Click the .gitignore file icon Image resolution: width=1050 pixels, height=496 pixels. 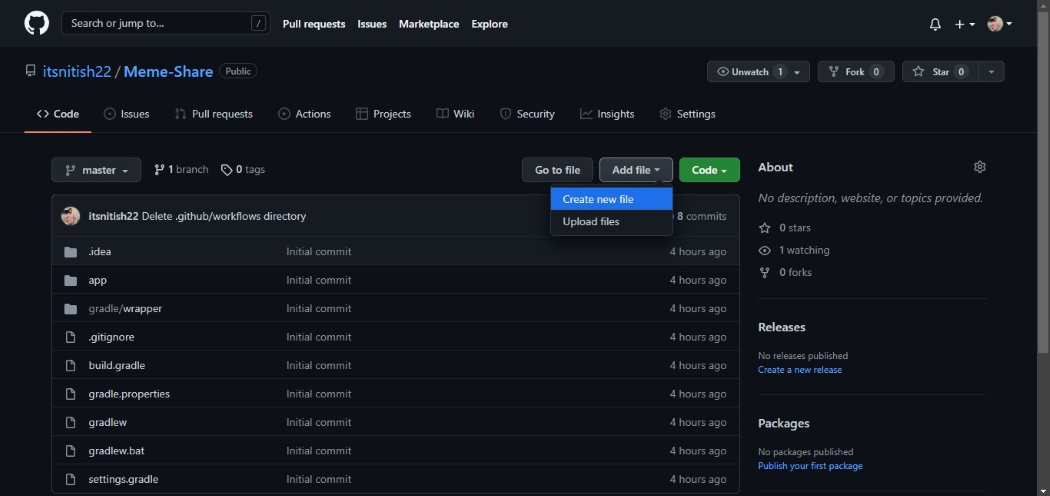tap(70, 337)
